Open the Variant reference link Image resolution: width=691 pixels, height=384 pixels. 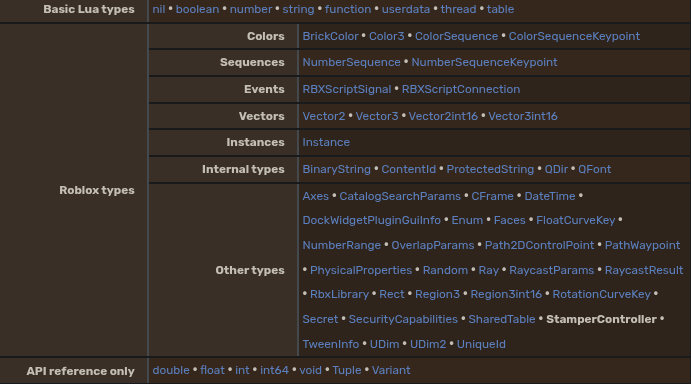click(x=391, y=370)
